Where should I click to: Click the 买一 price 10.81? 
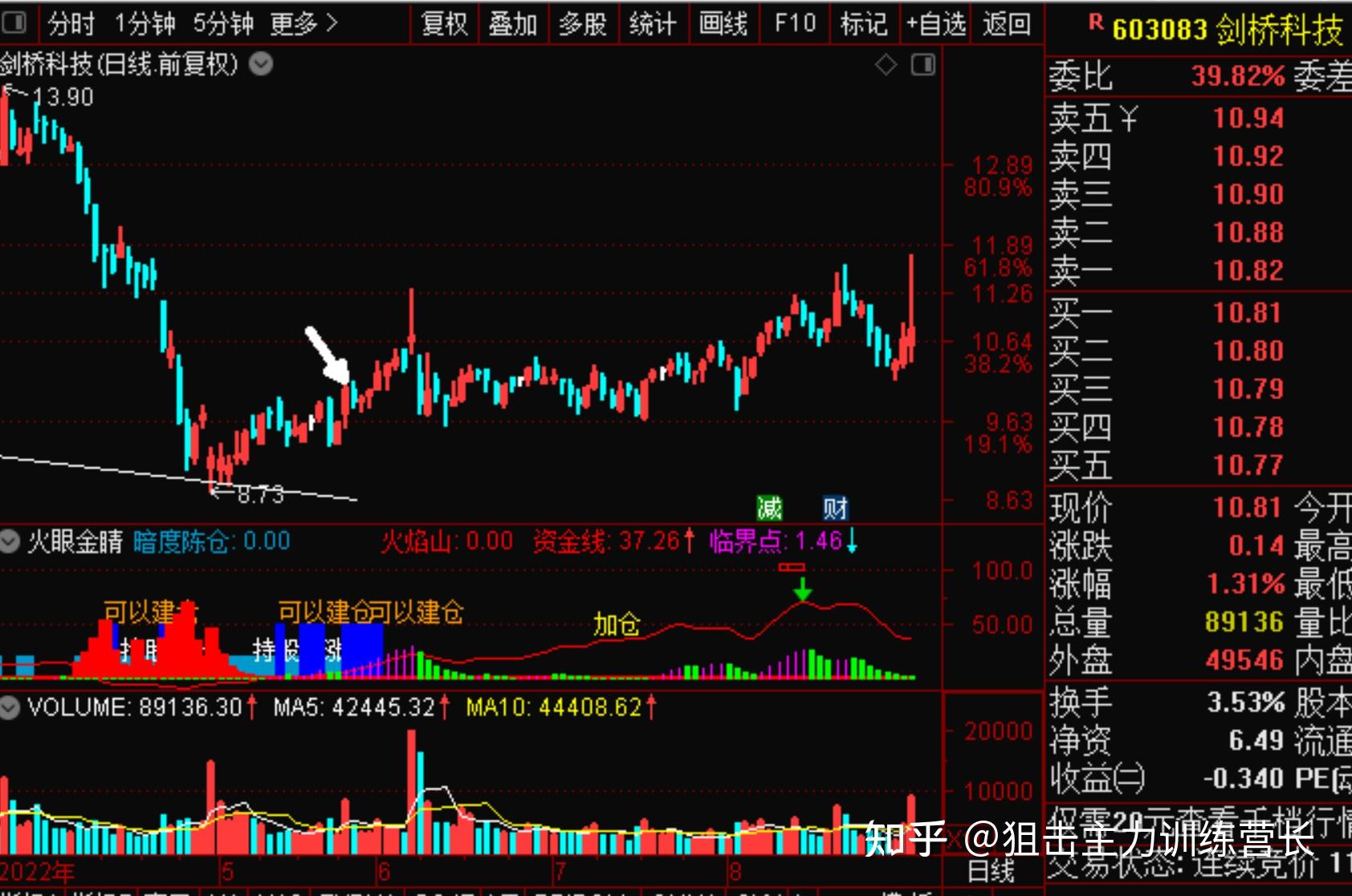tap(1247, 312)
